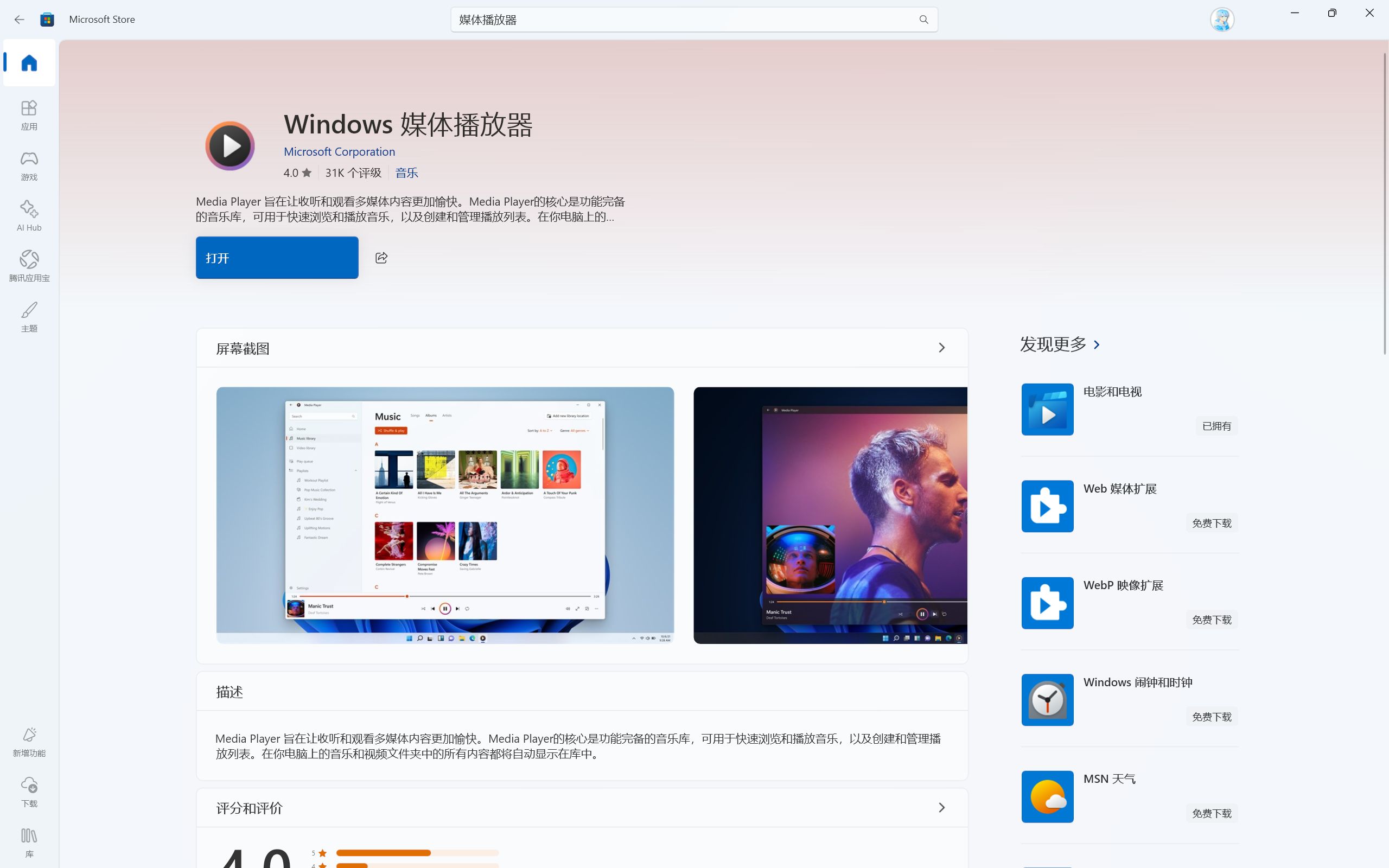Open the WebP 映像扩展 app title

click(1123, 585)
